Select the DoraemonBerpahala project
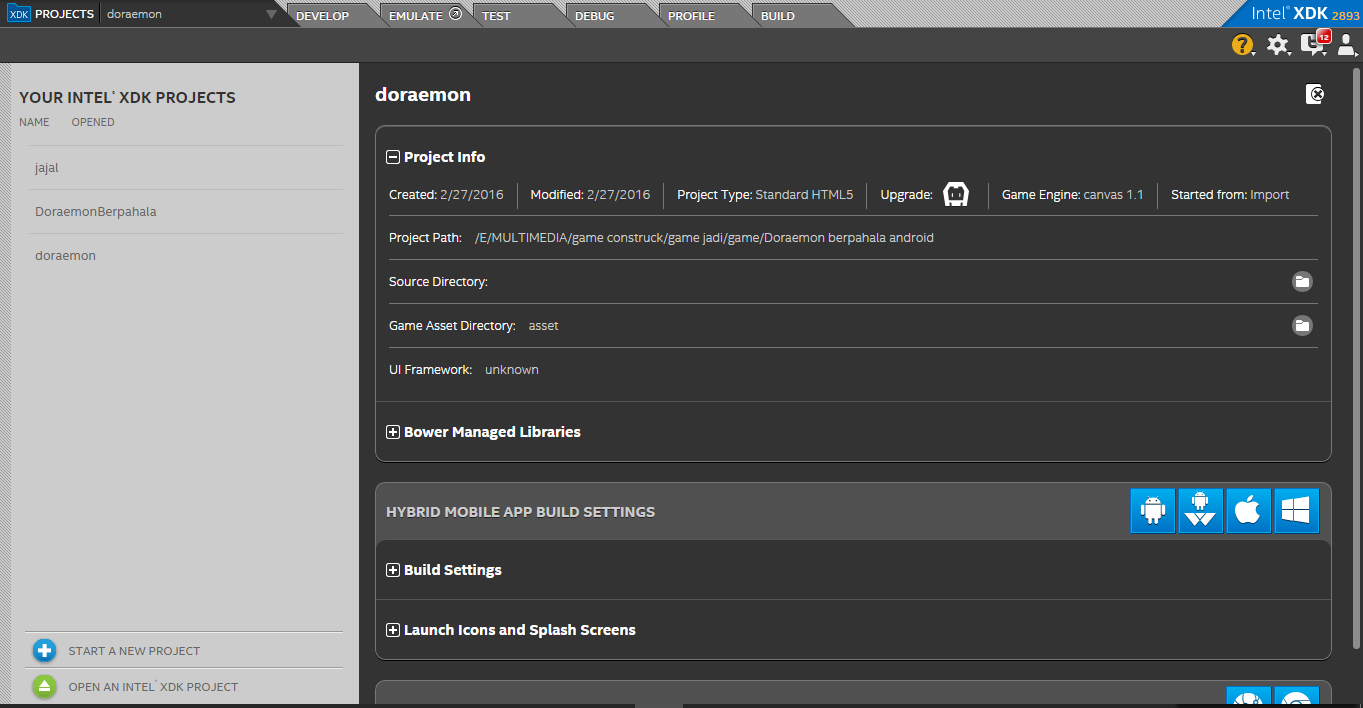The image size is (1363, 708). (184, 212)
